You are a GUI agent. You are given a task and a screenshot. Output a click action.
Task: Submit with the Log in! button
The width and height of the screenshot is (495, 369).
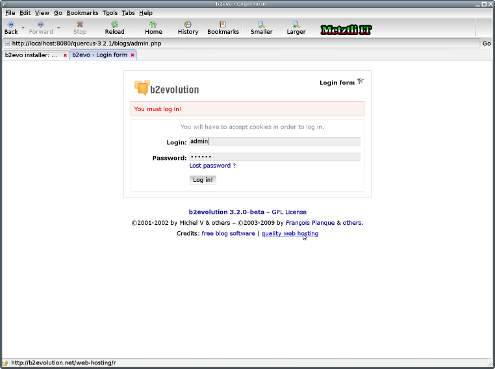(203, 180)
